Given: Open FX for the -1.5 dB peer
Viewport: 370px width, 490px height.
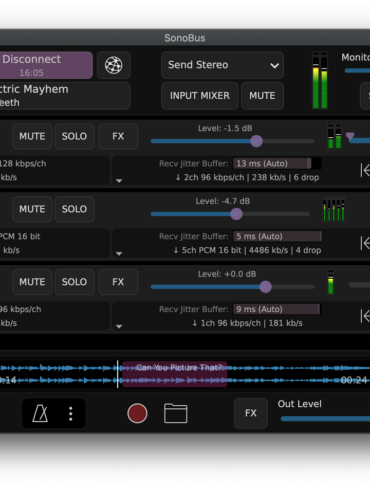Looking at the screenshot, I should coord(118,136).
